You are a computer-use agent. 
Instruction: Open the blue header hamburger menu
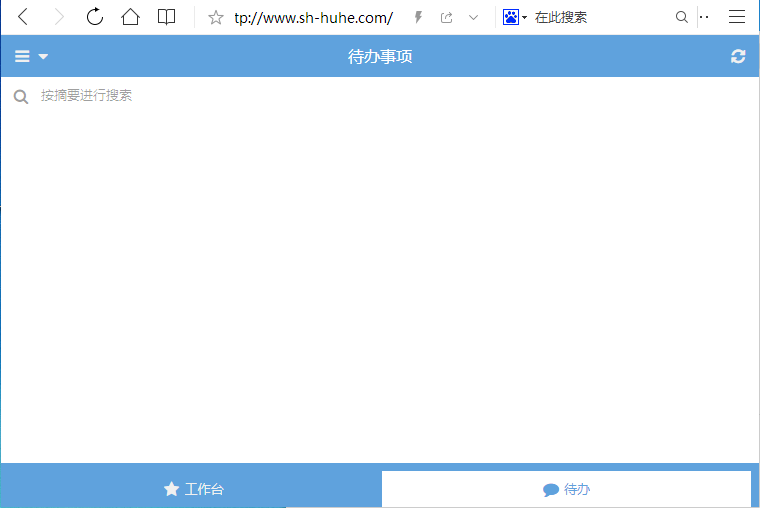click(22, 57)
